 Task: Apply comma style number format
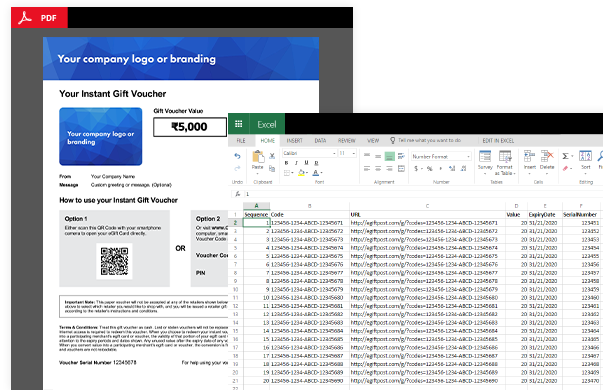tap(441, 168)
